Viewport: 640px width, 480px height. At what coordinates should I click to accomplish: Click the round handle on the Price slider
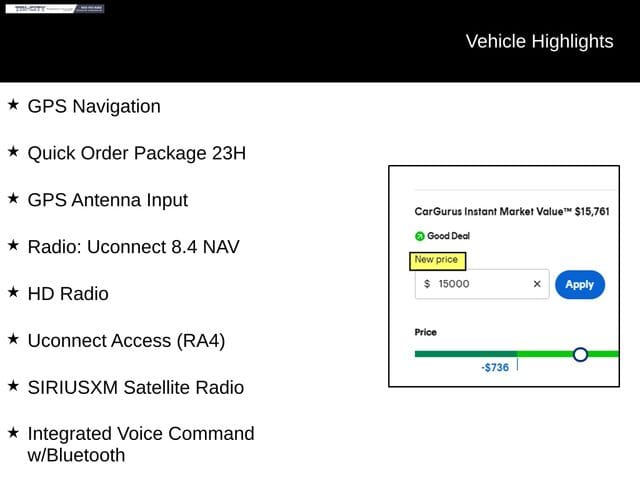pos(580,354)
